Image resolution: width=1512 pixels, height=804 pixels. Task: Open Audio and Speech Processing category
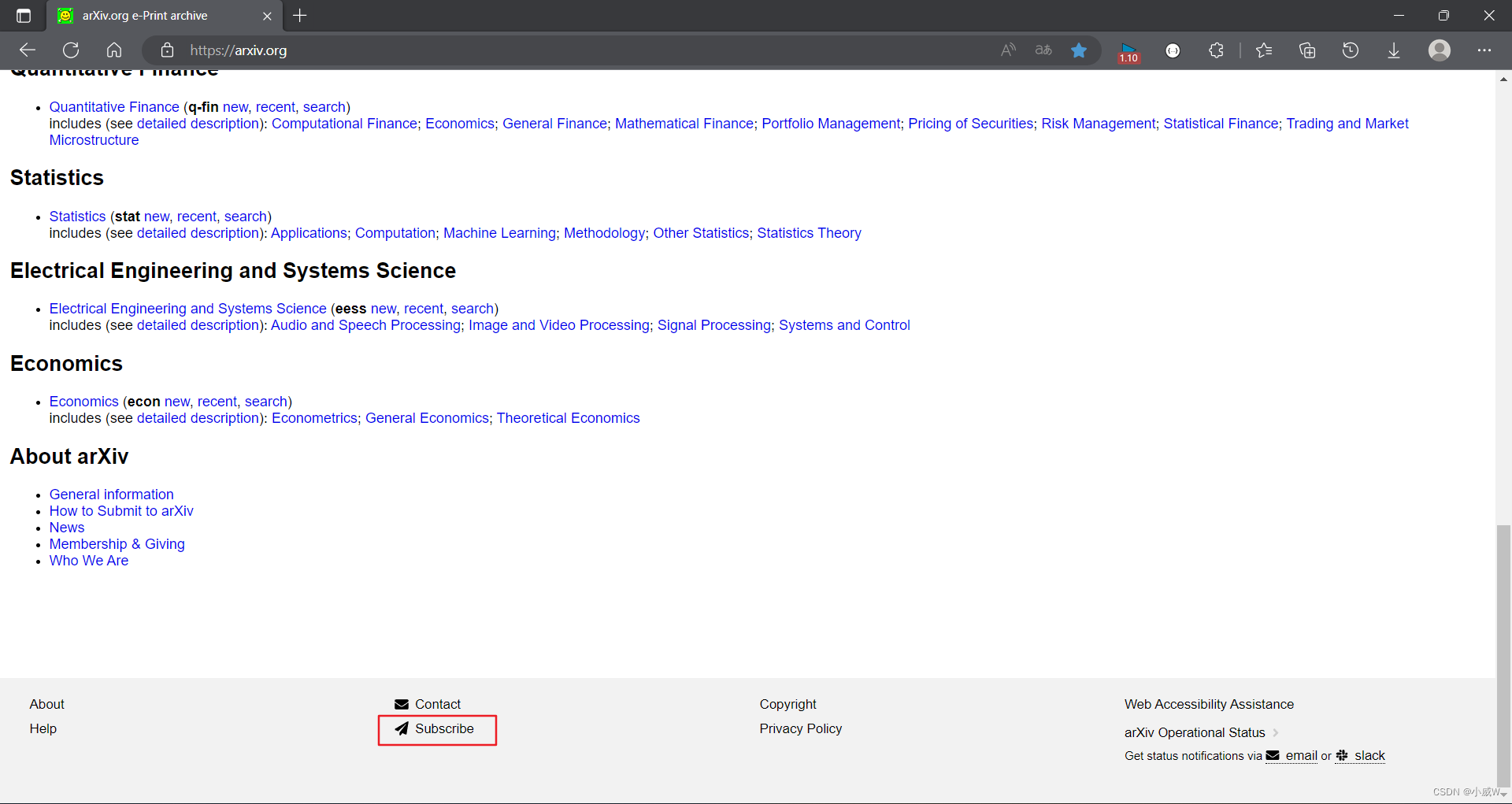click(365, 325)
